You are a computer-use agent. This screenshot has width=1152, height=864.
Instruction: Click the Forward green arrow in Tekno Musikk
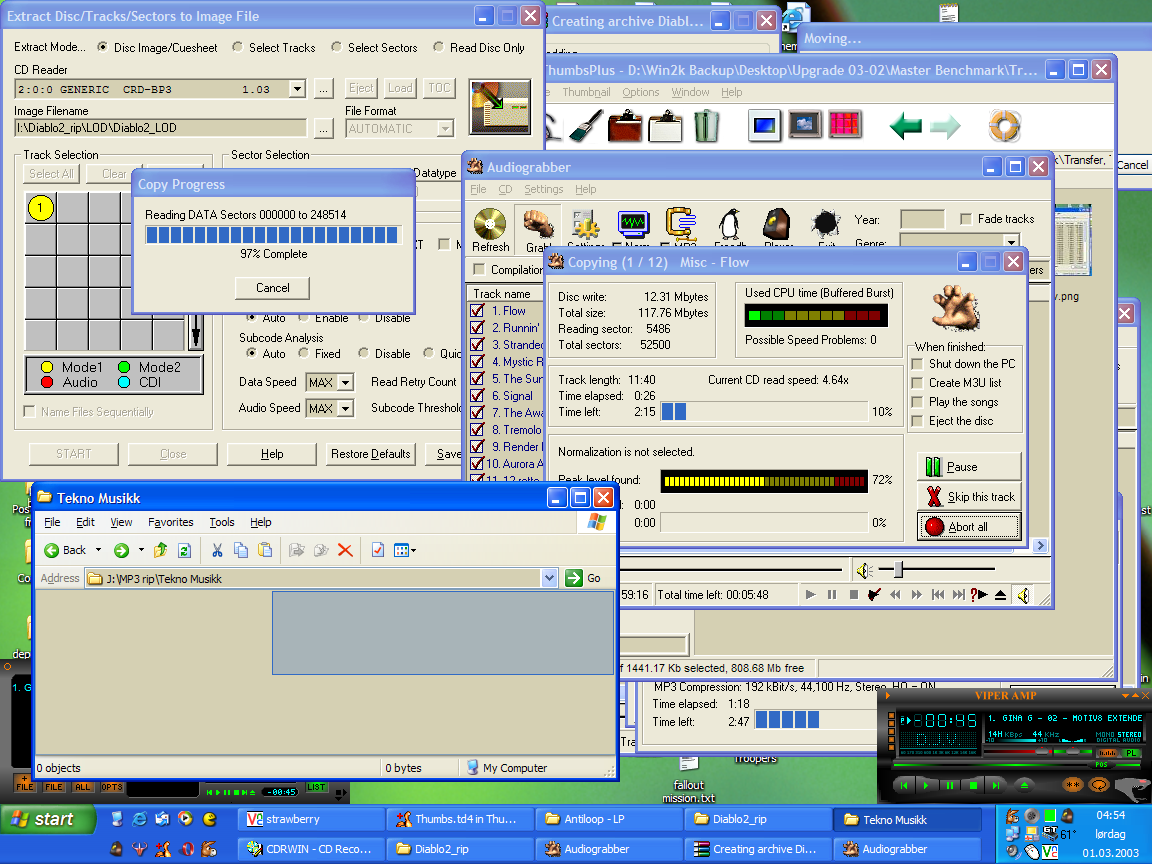pyautogui.click(x=121, y=550)
